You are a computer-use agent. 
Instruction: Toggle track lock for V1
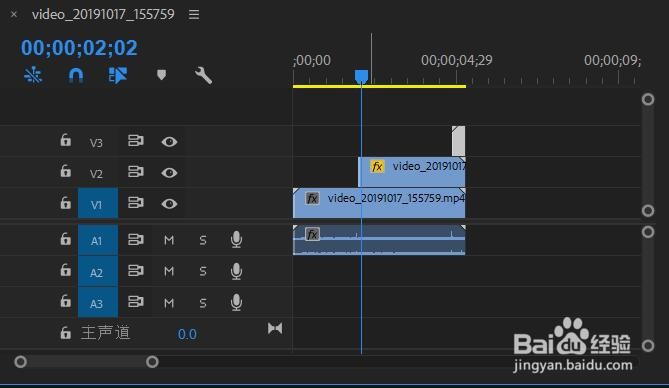click(65, 202)
